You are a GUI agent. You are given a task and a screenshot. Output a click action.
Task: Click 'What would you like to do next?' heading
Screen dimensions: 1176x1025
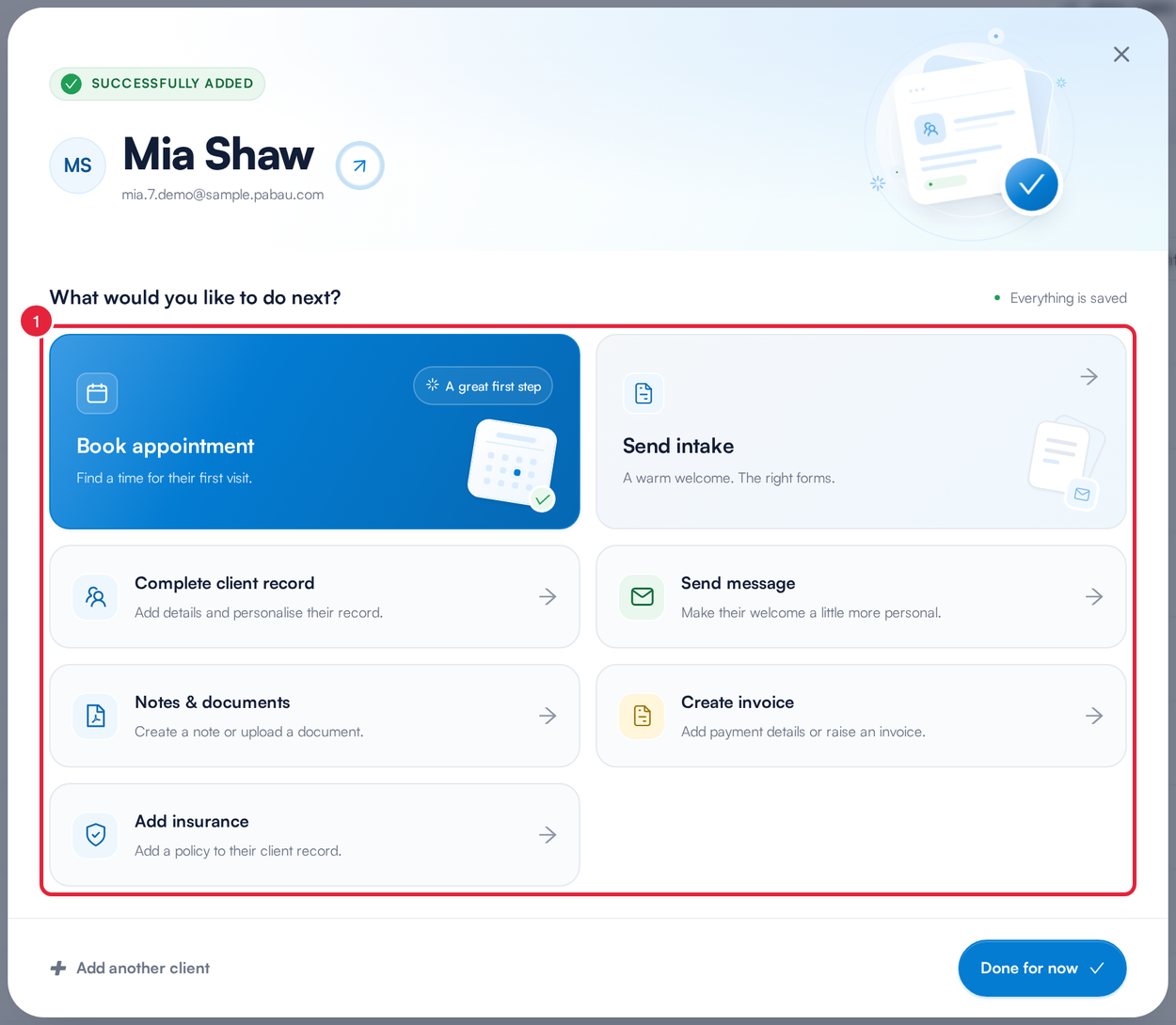[x=195, y=297]
